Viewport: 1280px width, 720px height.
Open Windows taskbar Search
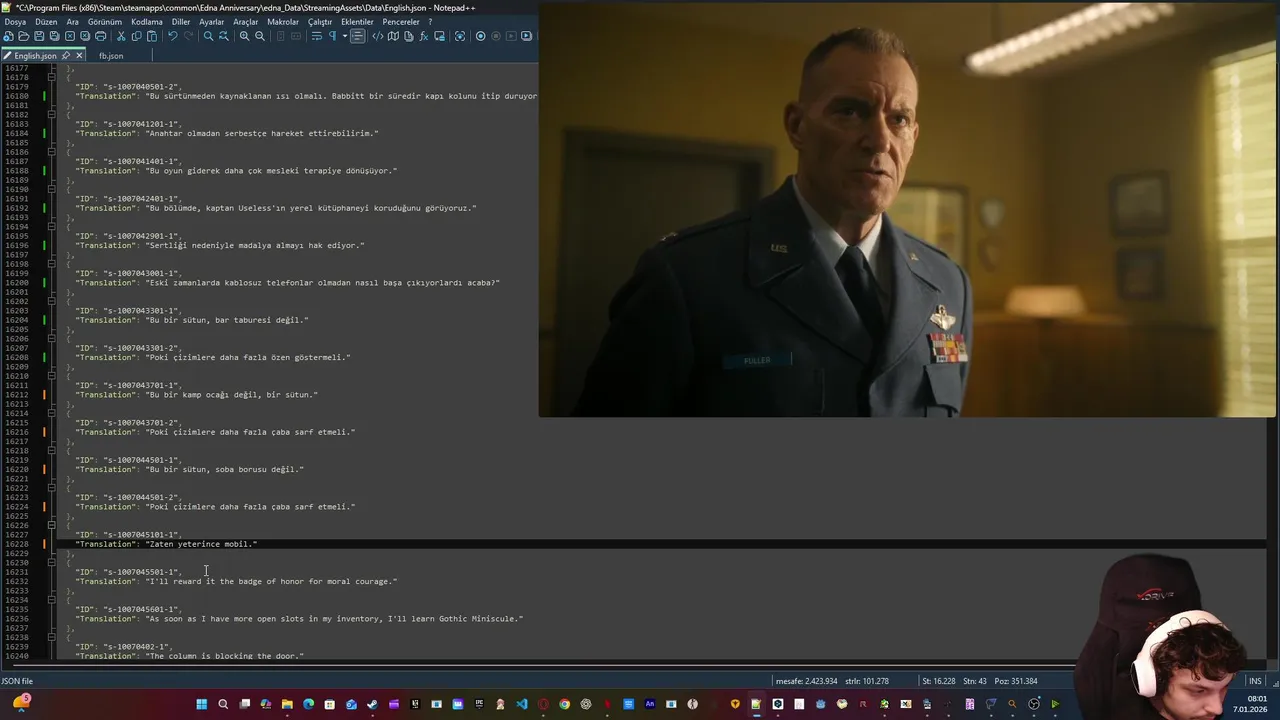coord(223,704)
